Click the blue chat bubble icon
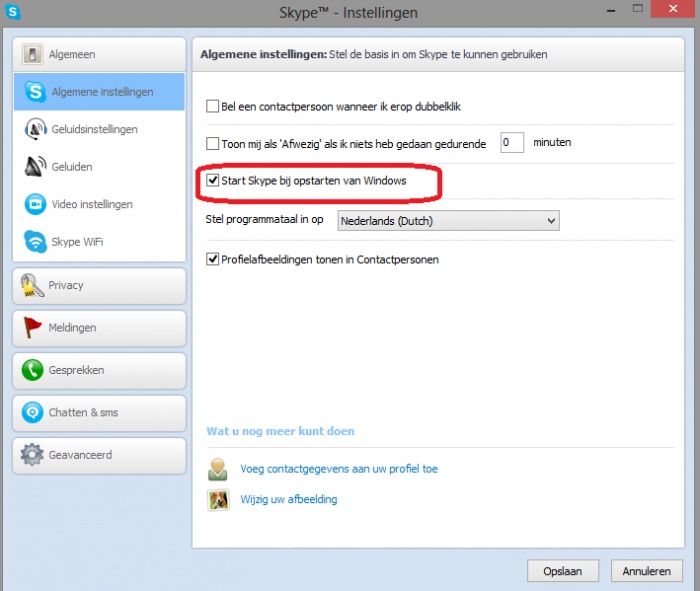 point(32,412)
